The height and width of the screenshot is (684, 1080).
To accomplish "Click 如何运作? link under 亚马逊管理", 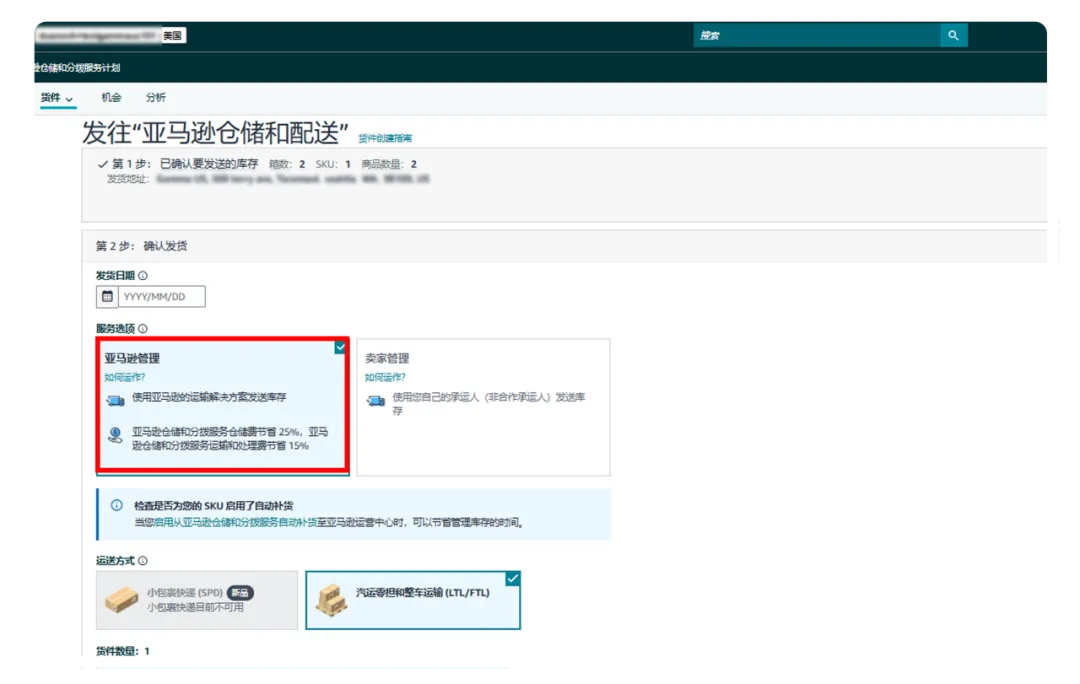I will [125, 377].
